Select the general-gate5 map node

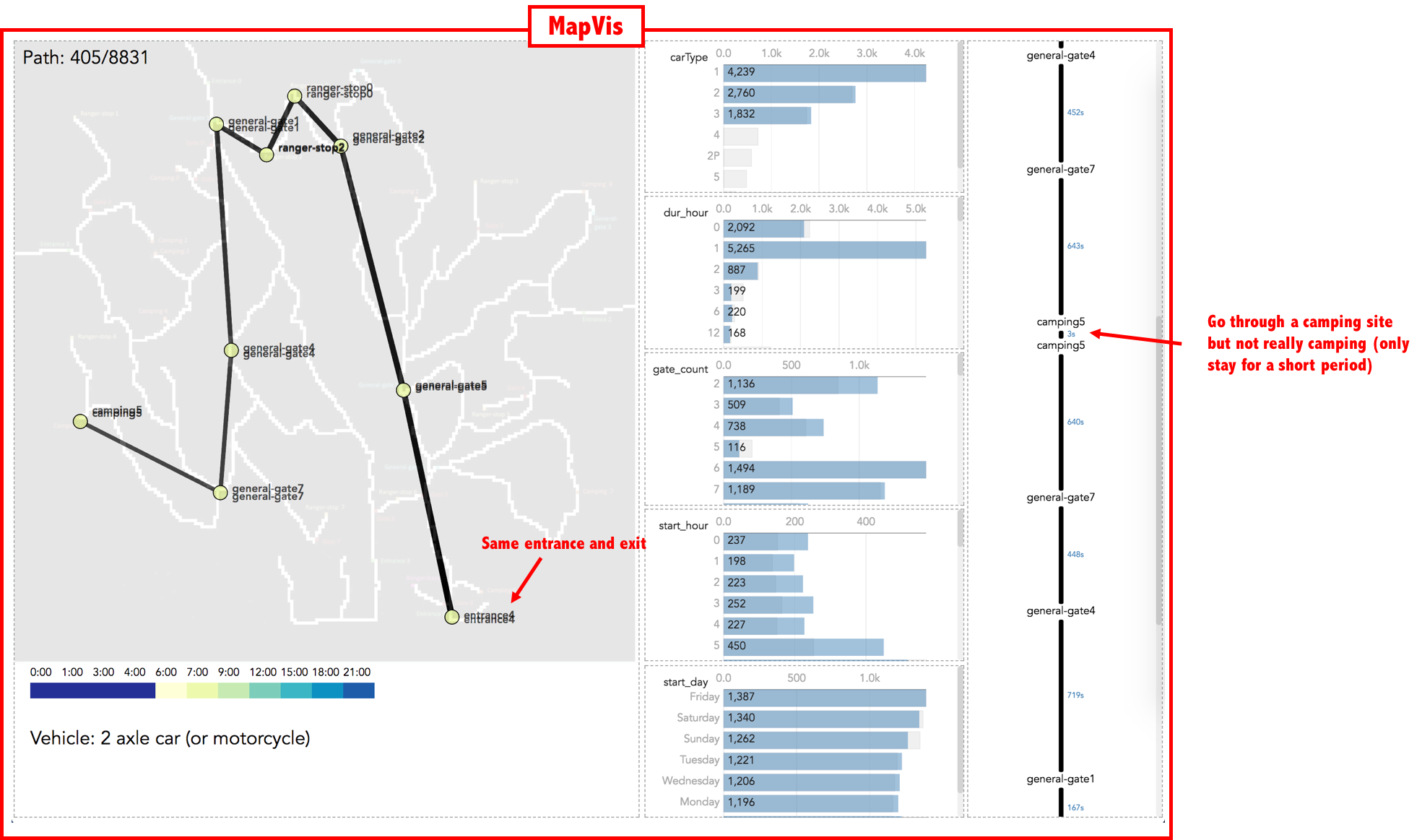pyautogui.click(x=404, y=390)
